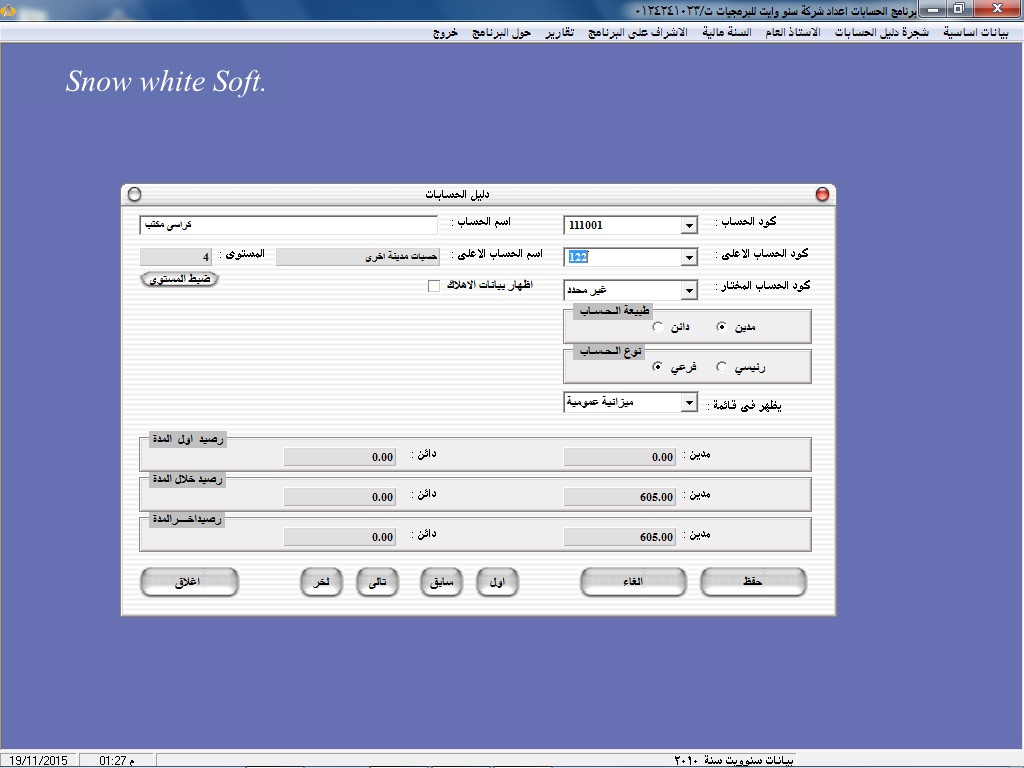The width and height of the screenshot is (1024, 768).
Task: Expand the كود الحساب الاعلى dropdown
Action: [x=688, y=258]
